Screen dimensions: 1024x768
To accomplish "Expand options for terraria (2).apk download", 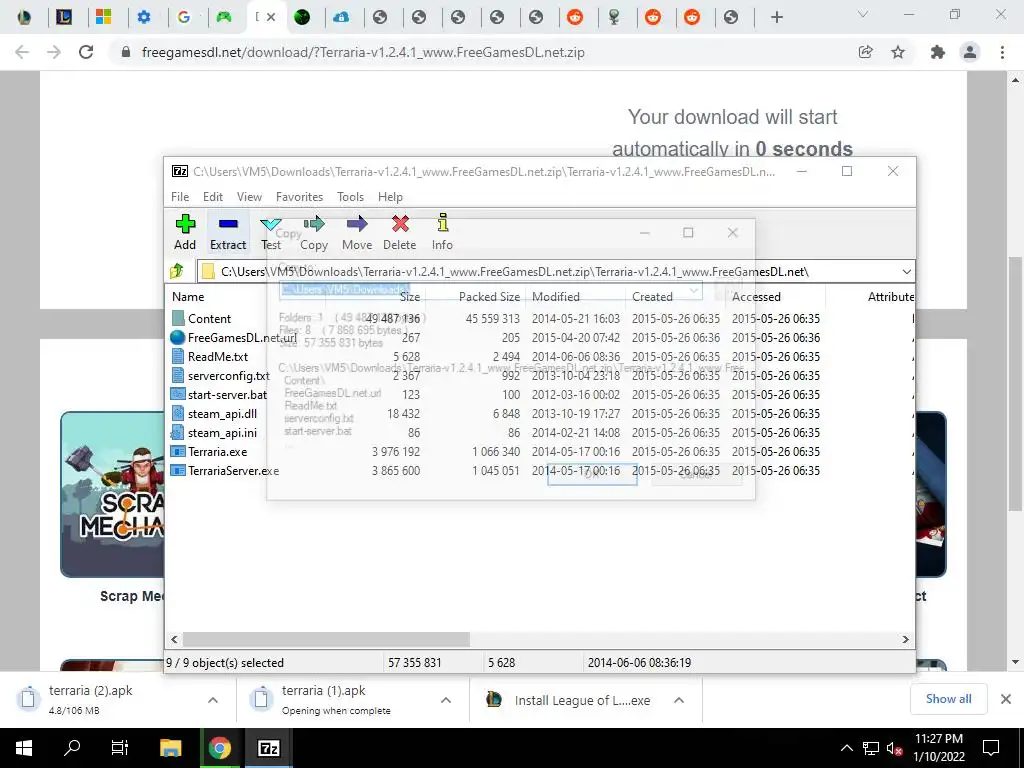I will [213, 700].
